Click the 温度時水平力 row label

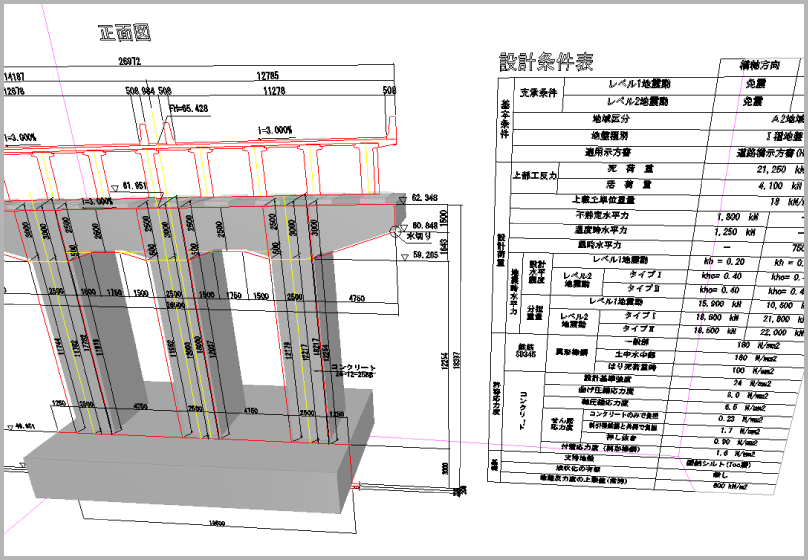point(601,230)
